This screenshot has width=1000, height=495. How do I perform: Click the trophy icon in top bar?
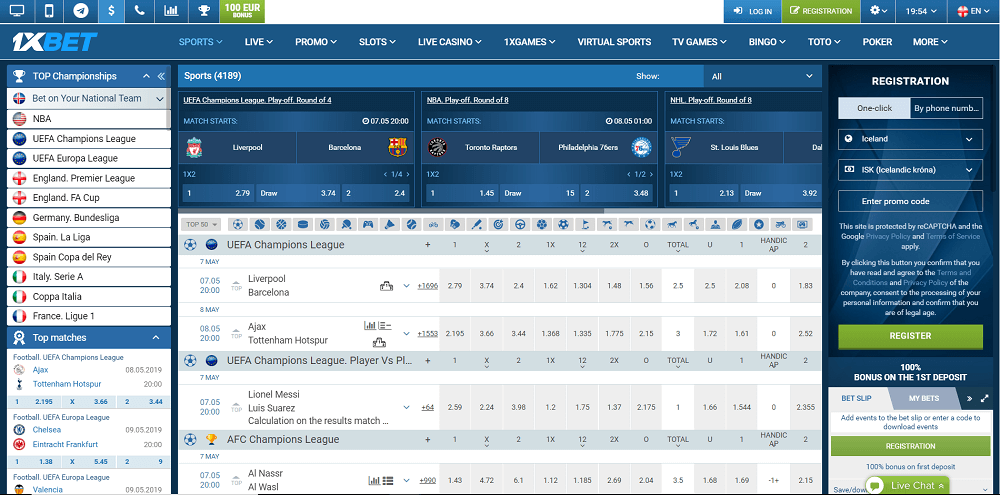pyautogui.click(x=203, y=11)
